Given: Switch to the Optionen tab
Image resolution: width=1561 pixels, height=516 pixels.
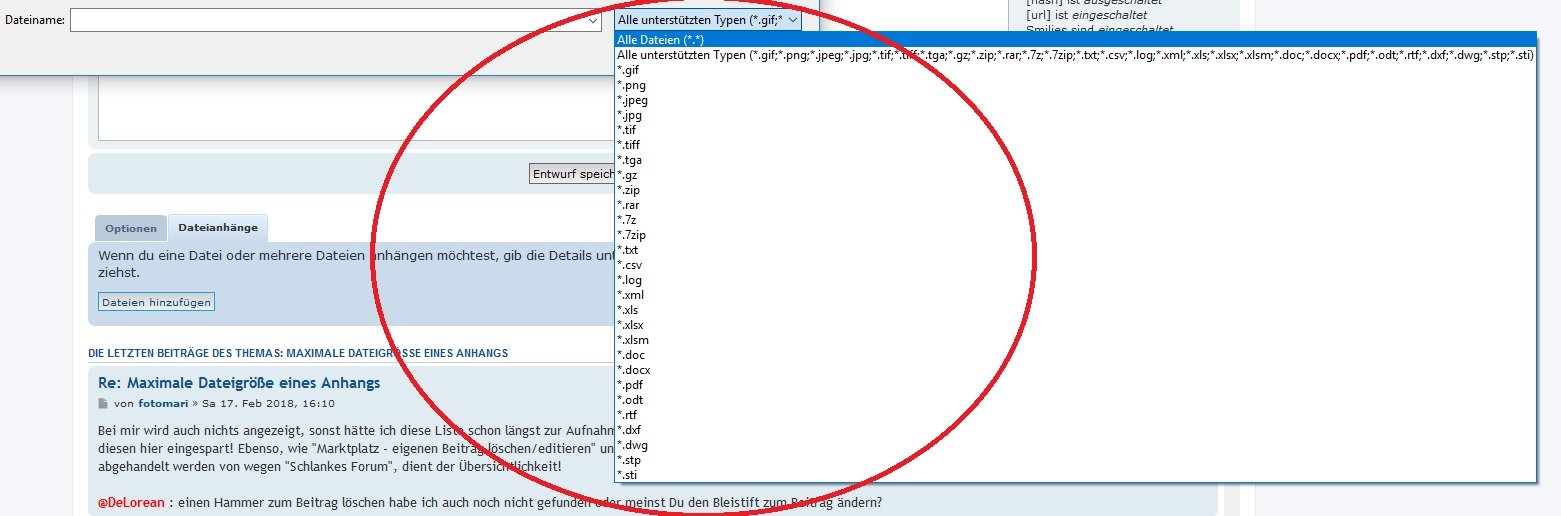Looking at the screenshot, I should (x=131, y=228).
